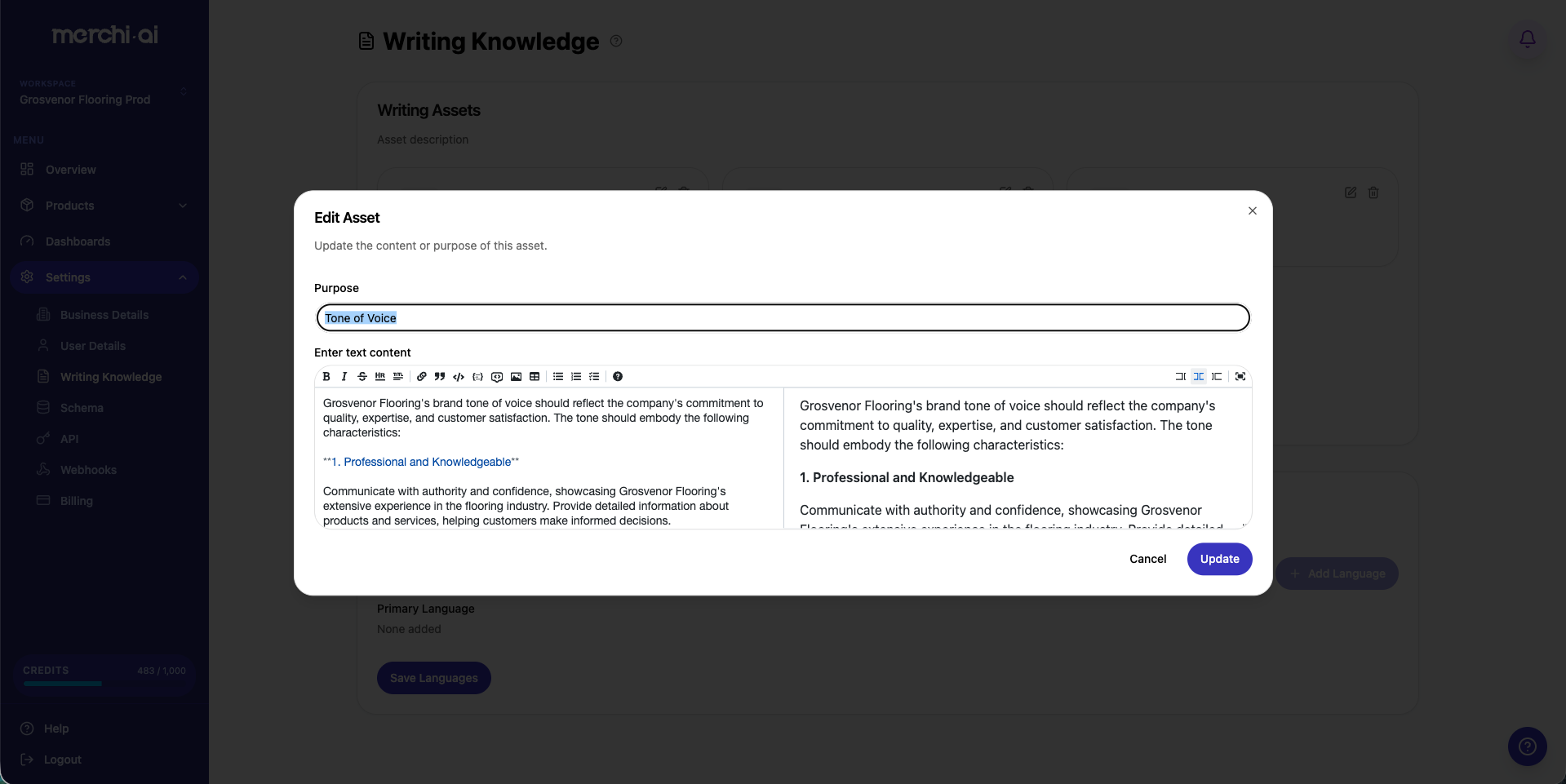Insert a table
The image size is (1566, 784).
(535, 377)
